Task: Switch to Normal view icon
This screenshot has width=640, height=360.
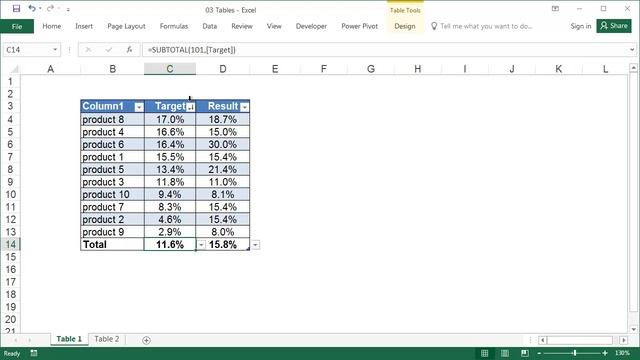Action: point(484,353)
